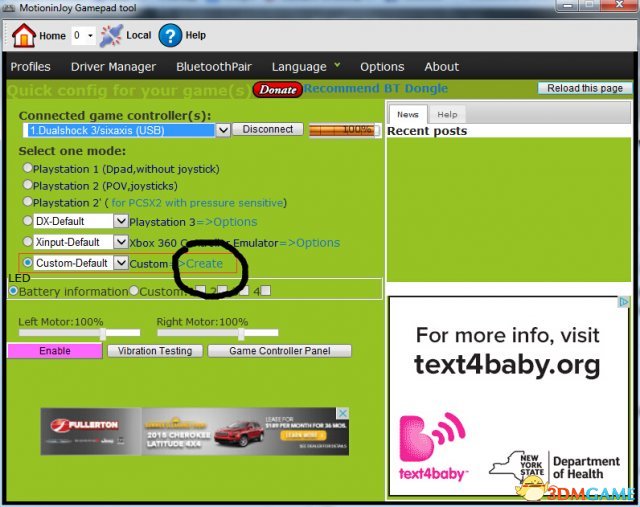Open the Xinput-Default profile dropdown
Screen dimensions: 640x507
click(x=120, y=242)
